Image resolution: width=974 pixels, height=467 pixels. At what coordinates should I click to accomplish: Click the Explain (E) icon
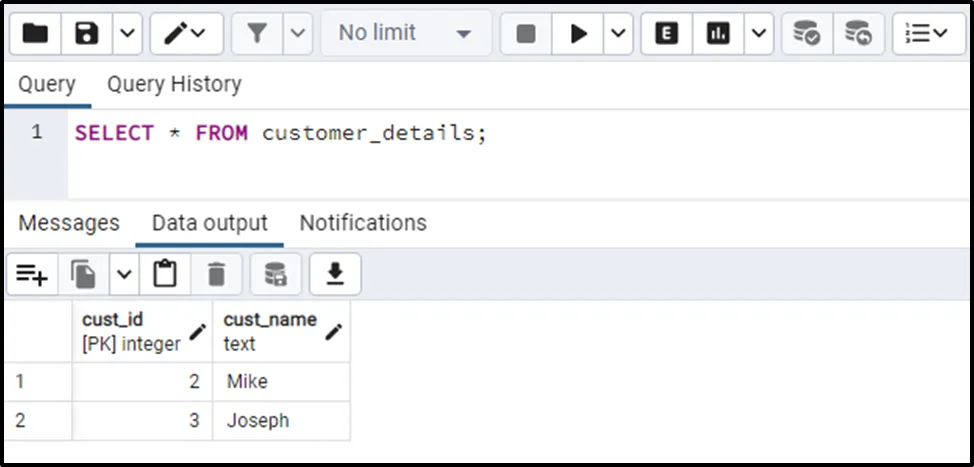[x=666, y=34]
